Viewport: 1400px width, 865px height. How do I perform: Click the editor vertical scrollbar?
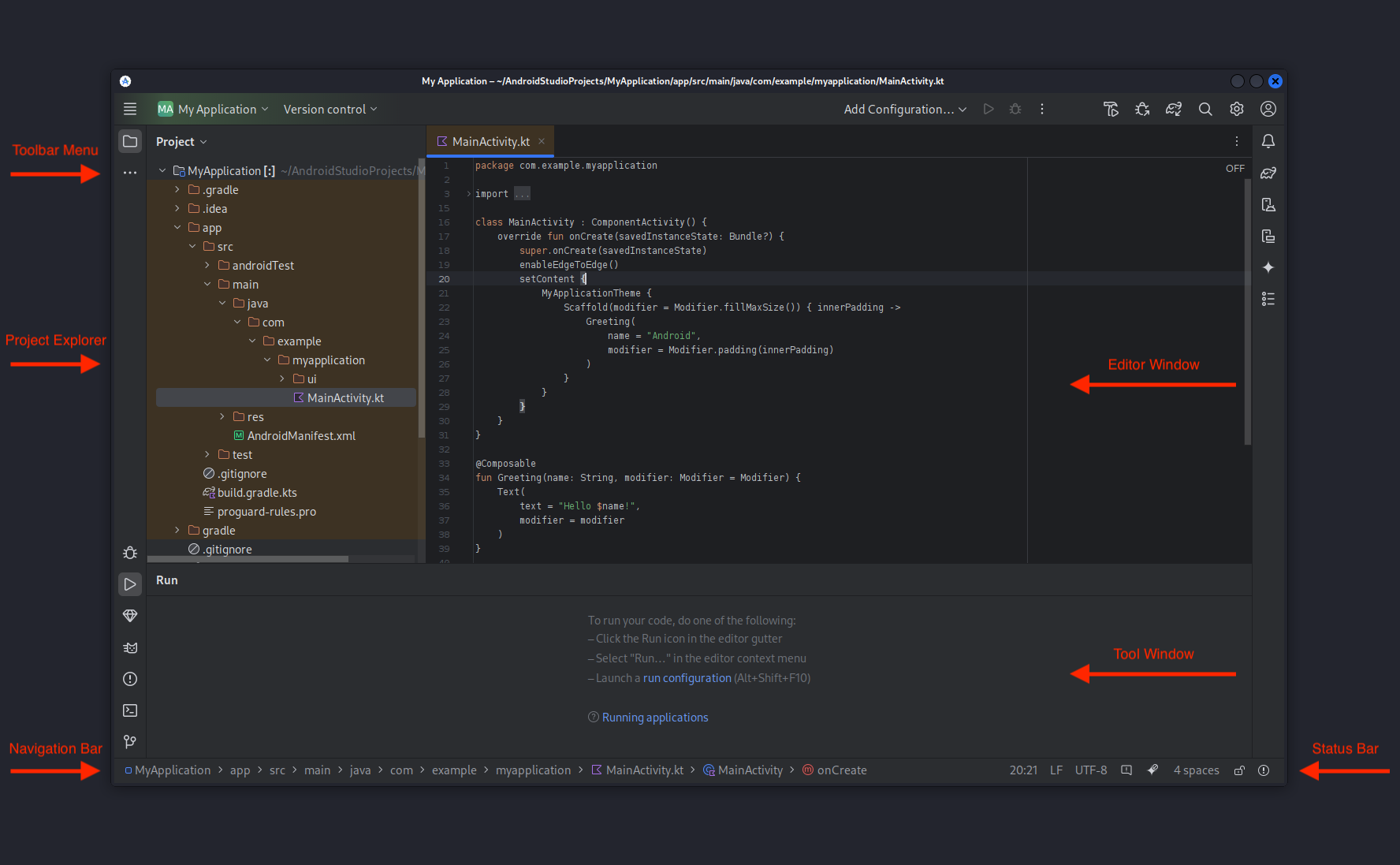(x=1247, y=311)
